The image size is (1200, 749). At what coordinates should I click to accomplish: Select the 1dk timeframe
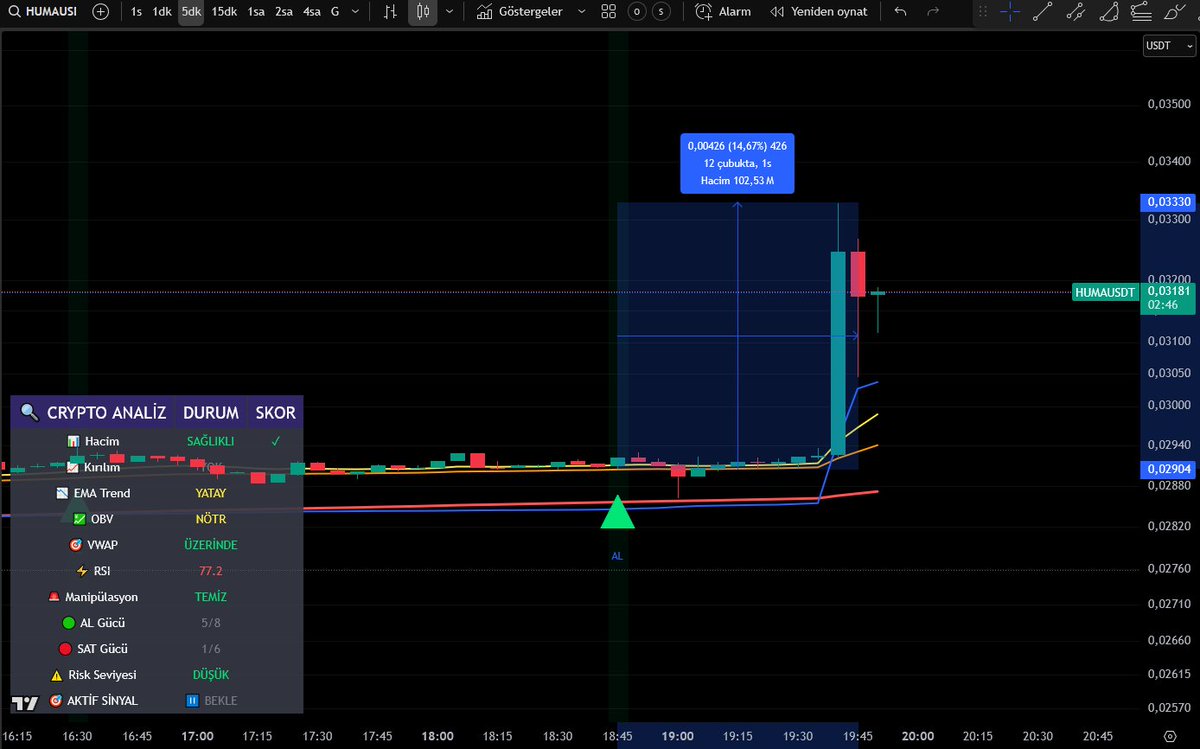pyautogui.click(x=161, y=12)
